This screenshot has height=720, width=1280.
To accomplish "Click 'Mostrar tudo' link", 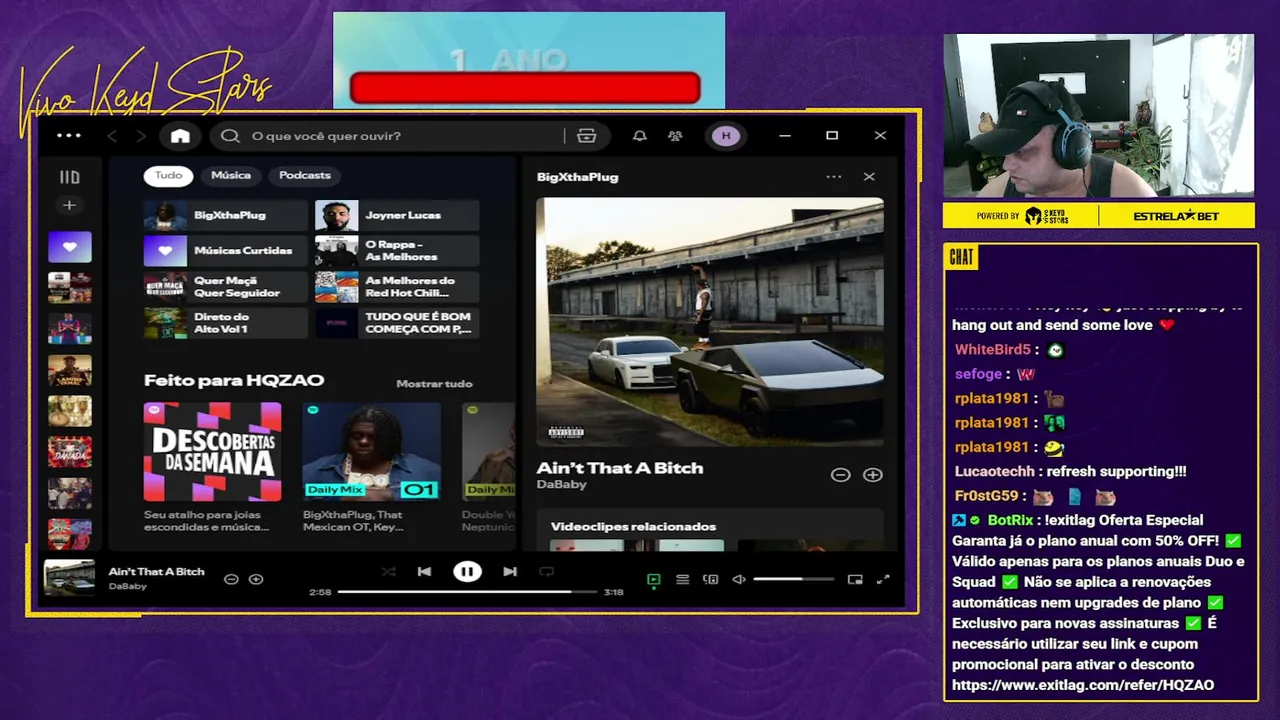I will coord(434,384).
